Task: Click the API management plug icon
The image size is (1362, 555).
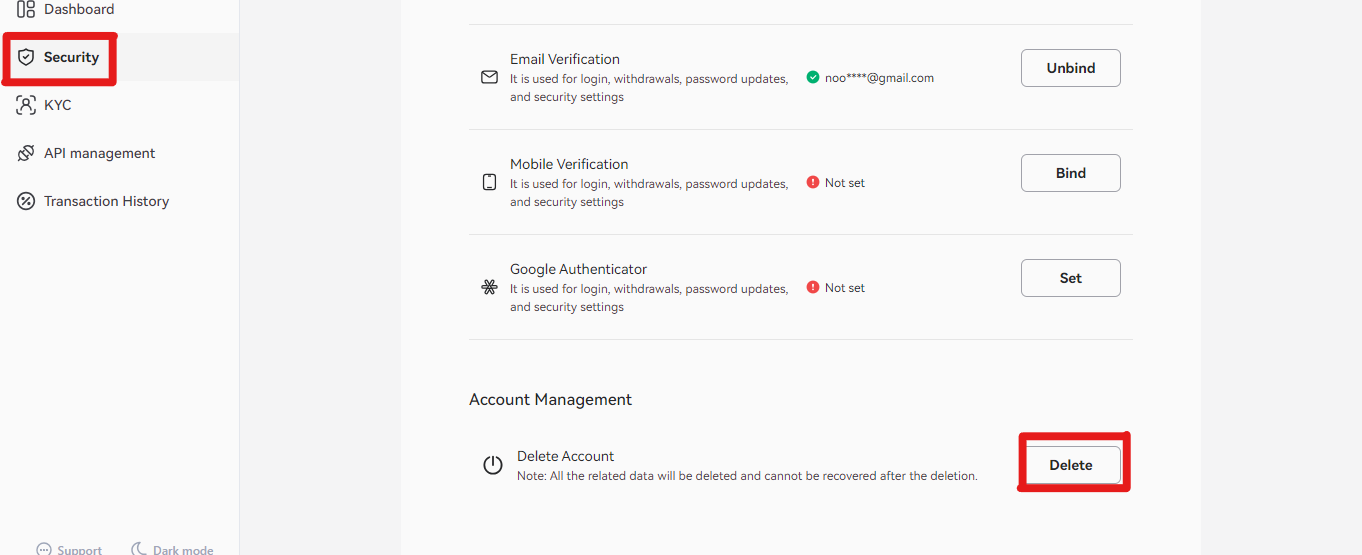Action: [x=26, y=153]
